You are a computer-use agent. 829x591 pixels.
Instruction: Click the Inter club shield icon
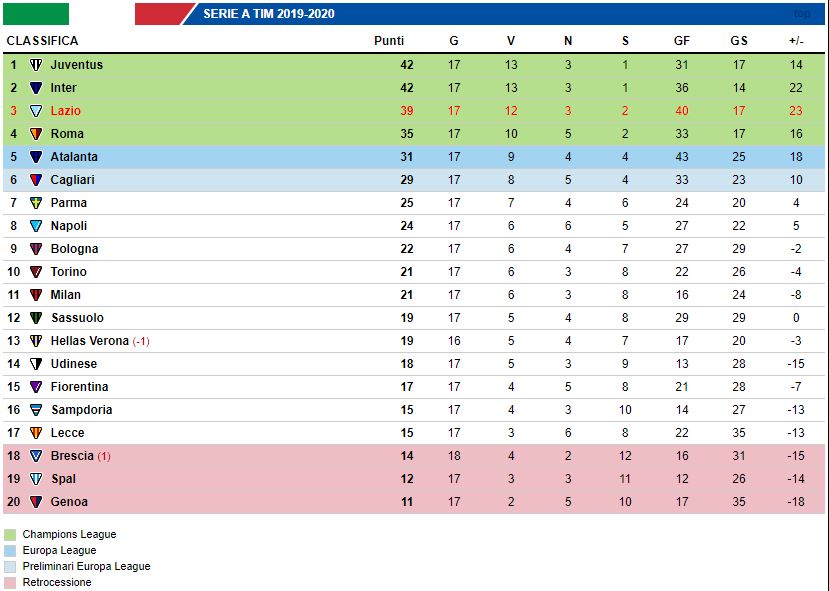click(36, 88)
